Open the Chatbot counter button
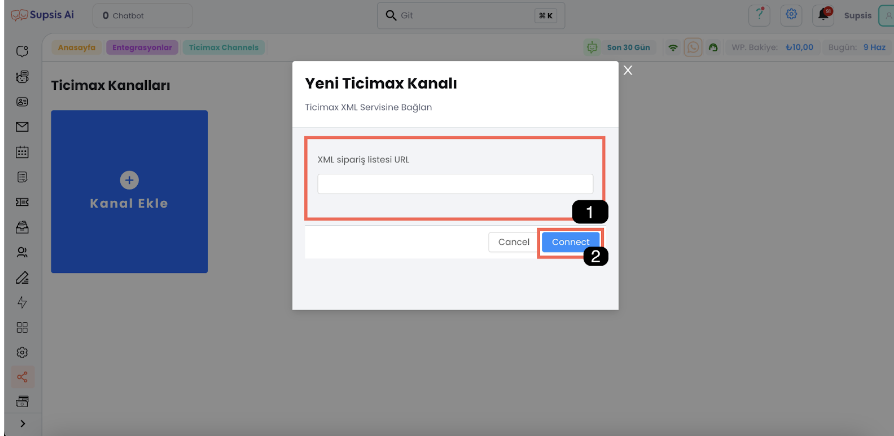894x436 pixels. pos(143,15)
